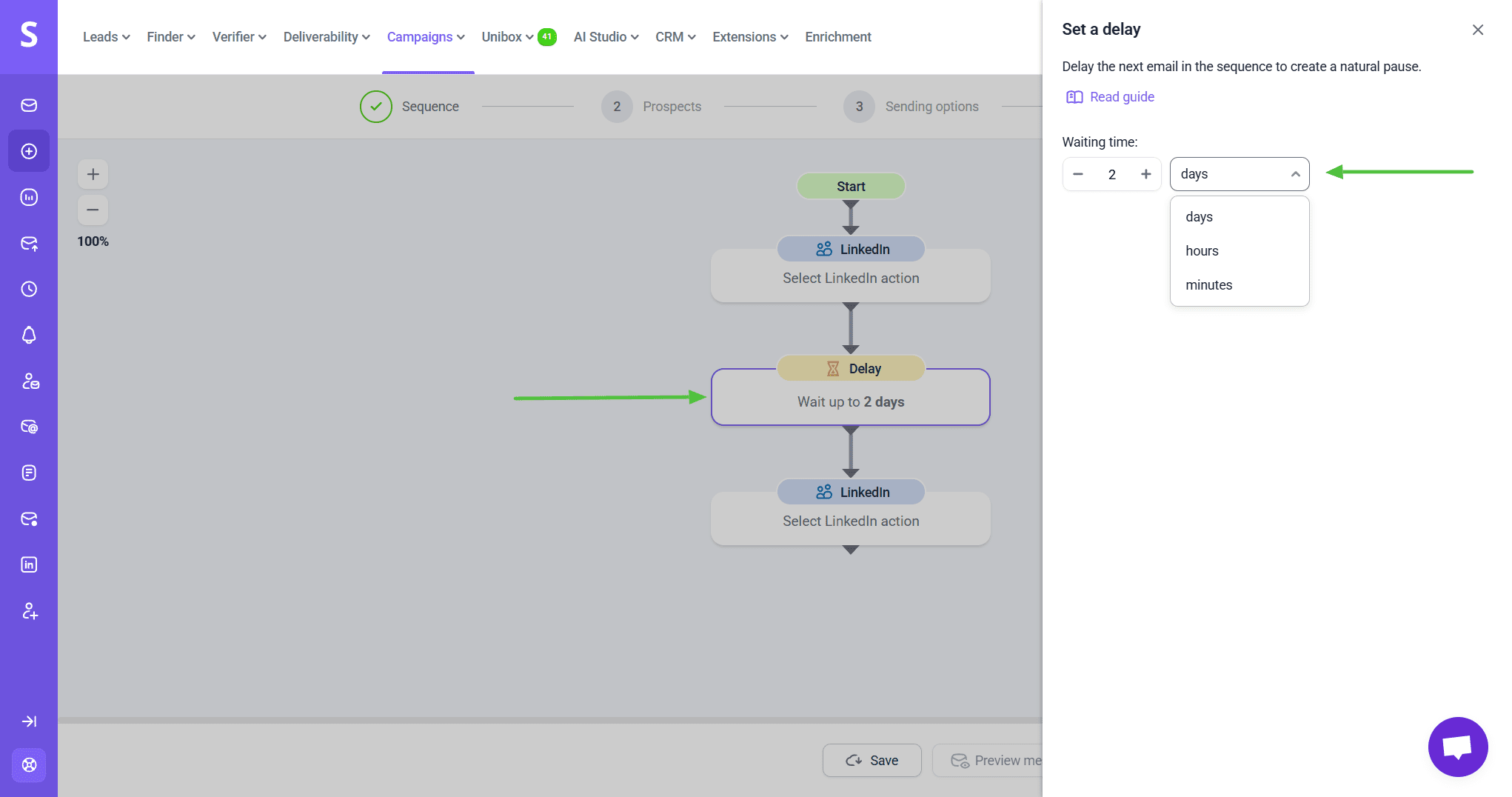Open the statistics chart icon in sidebar
This screenshot has width=1512, height=797.
tap(29, 198)
